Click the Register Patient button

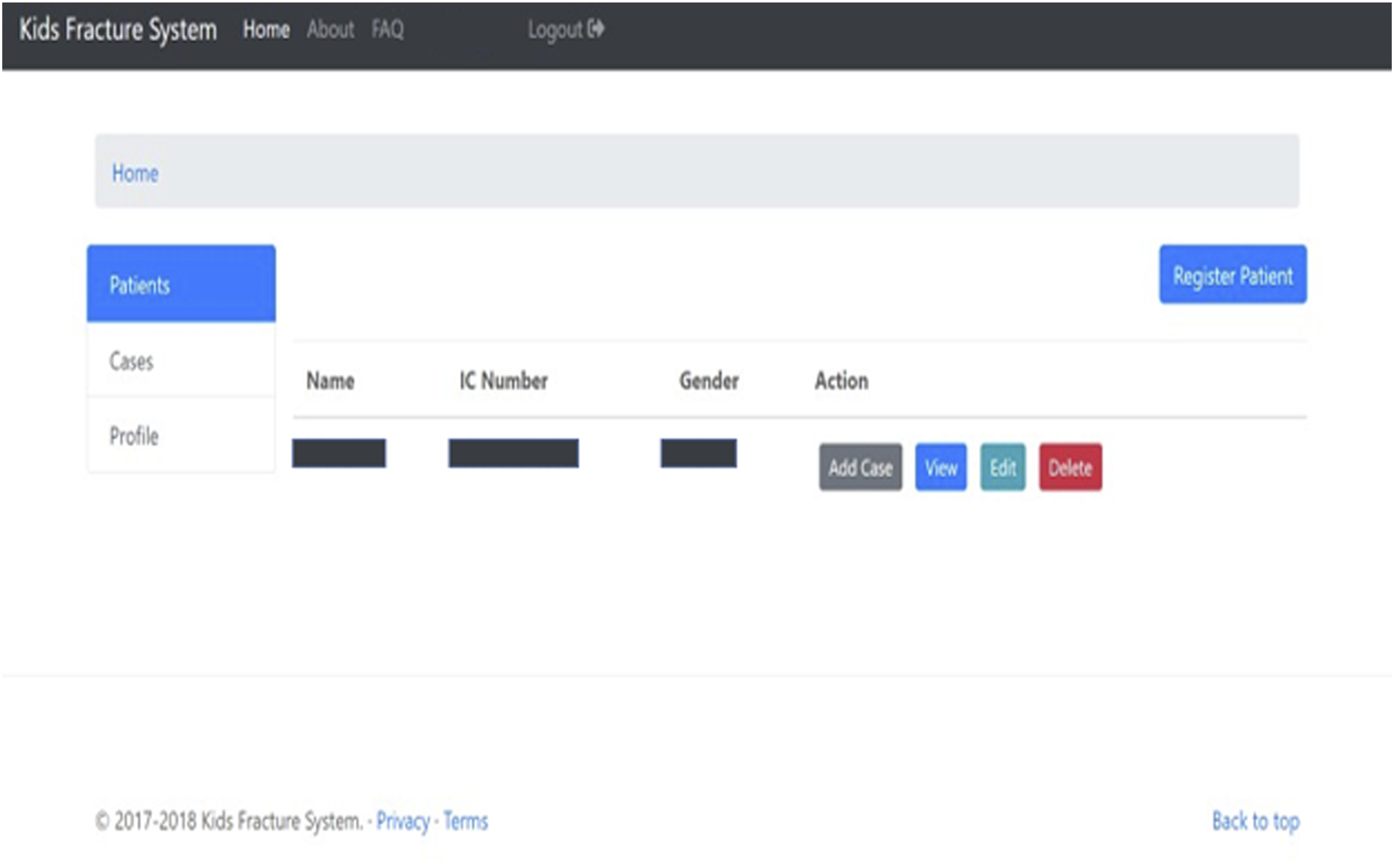[1233, 274]
